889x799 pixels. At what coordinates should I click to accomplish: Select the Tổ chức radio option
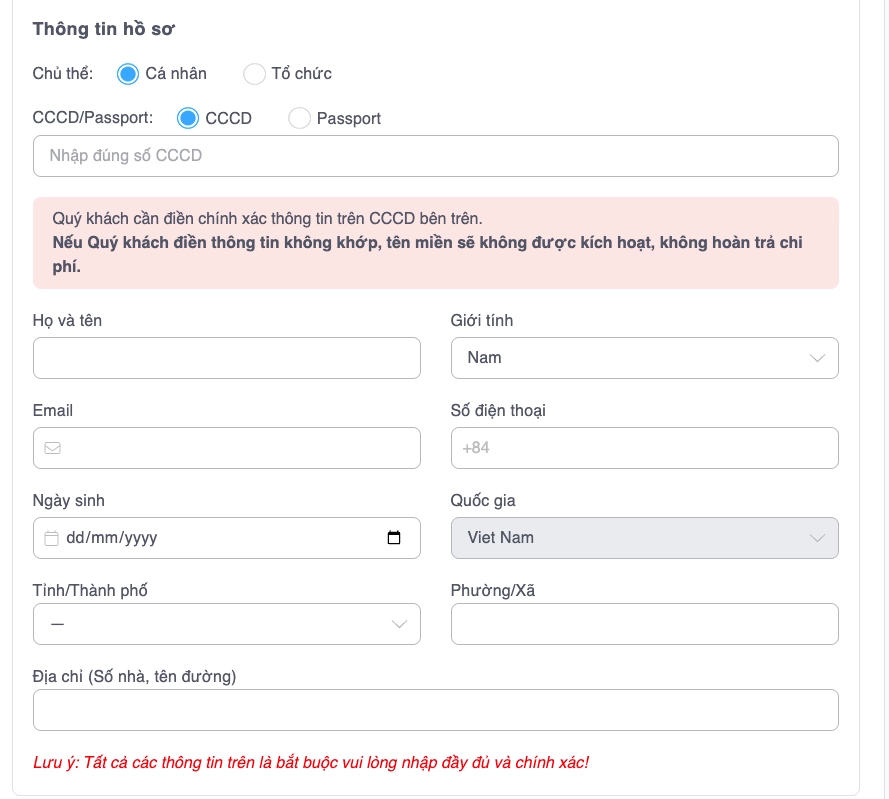(x=255, y=74)
